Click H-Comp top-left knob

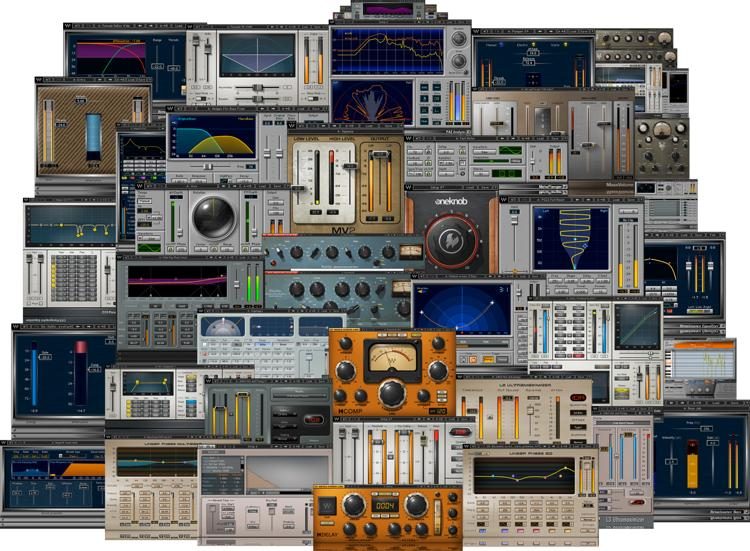[x=345, y=343]
